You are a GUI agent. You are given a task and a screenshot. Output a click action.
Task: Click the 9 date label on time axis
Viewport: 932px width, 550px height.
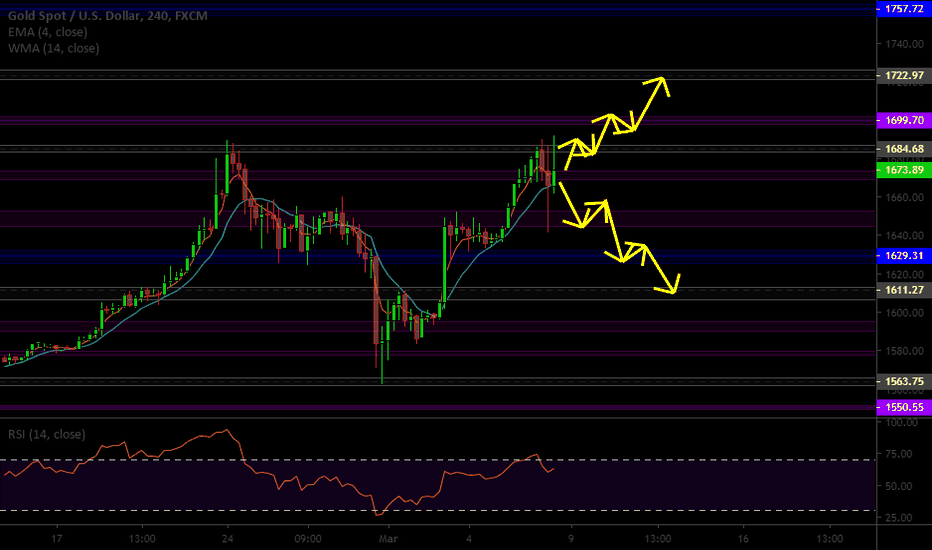(571, 539)
